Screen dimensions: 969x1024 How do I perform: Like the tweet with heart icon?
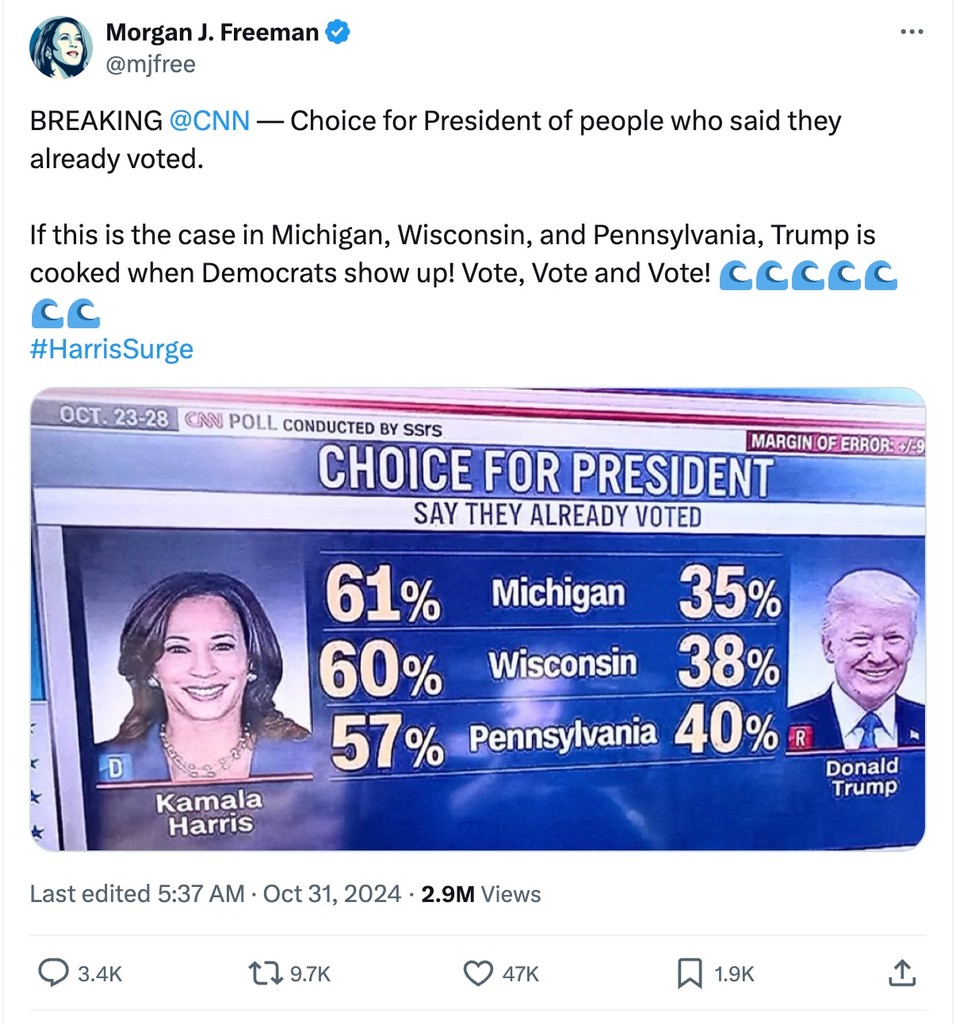478,973
